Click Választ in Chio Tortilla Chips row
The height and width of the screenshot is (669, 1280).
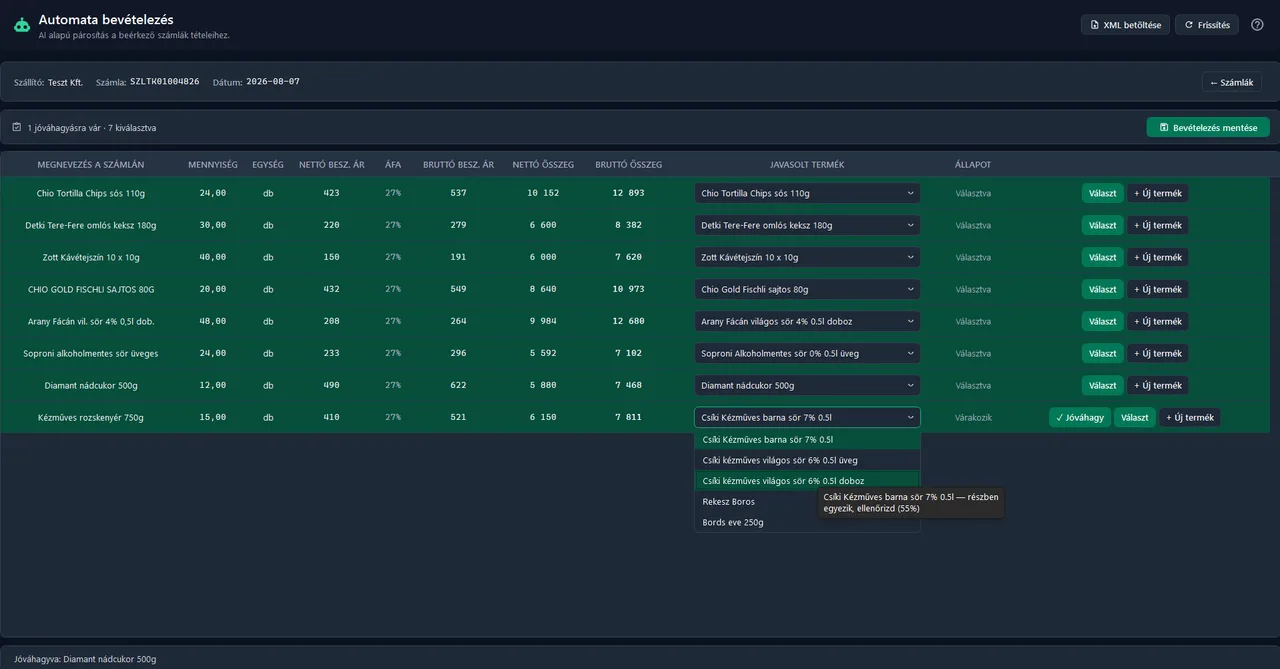[x=1102, y=193]
